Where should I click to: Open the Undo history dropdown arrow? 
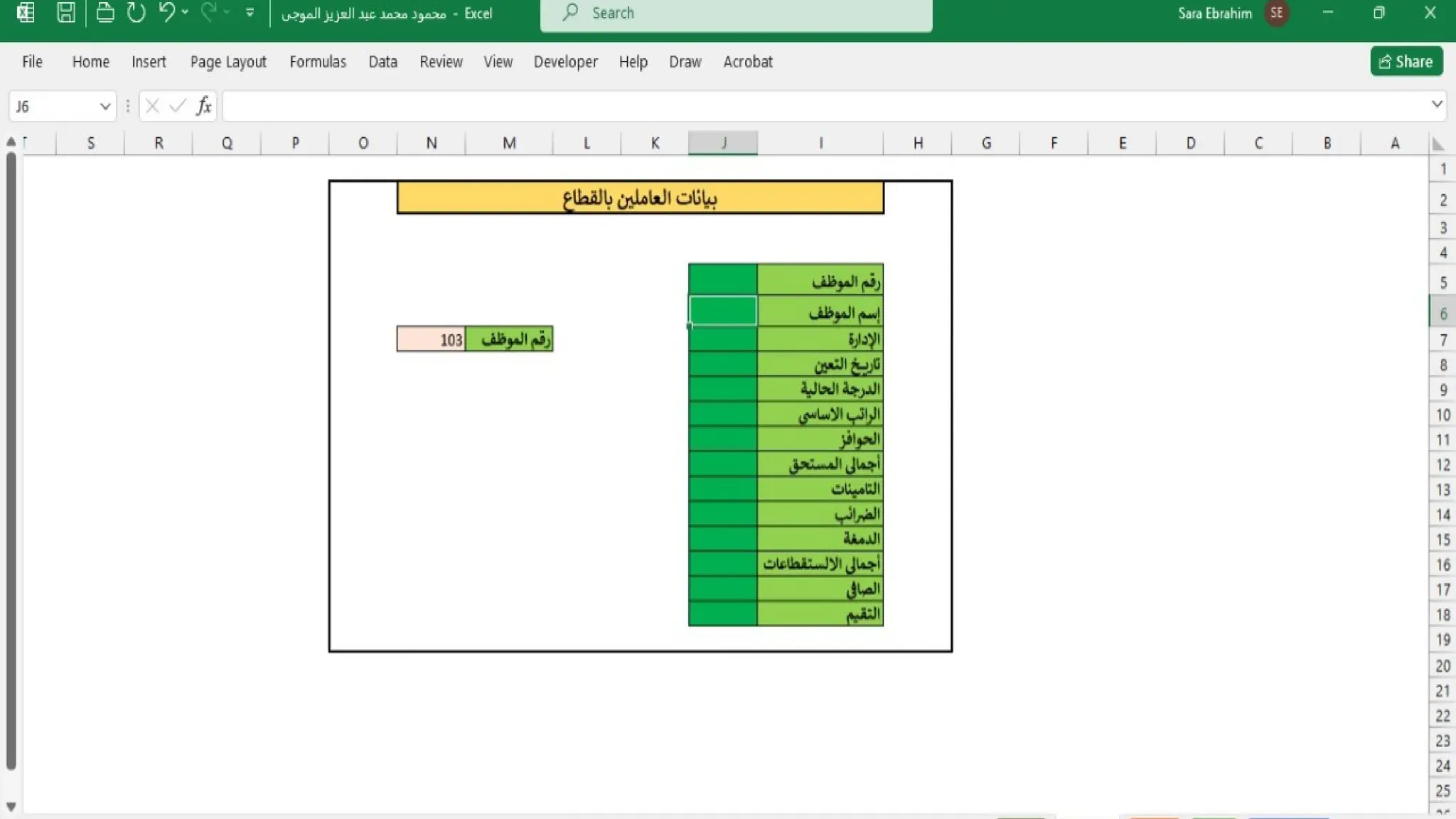pyautogui.click(x=185, y=12)
